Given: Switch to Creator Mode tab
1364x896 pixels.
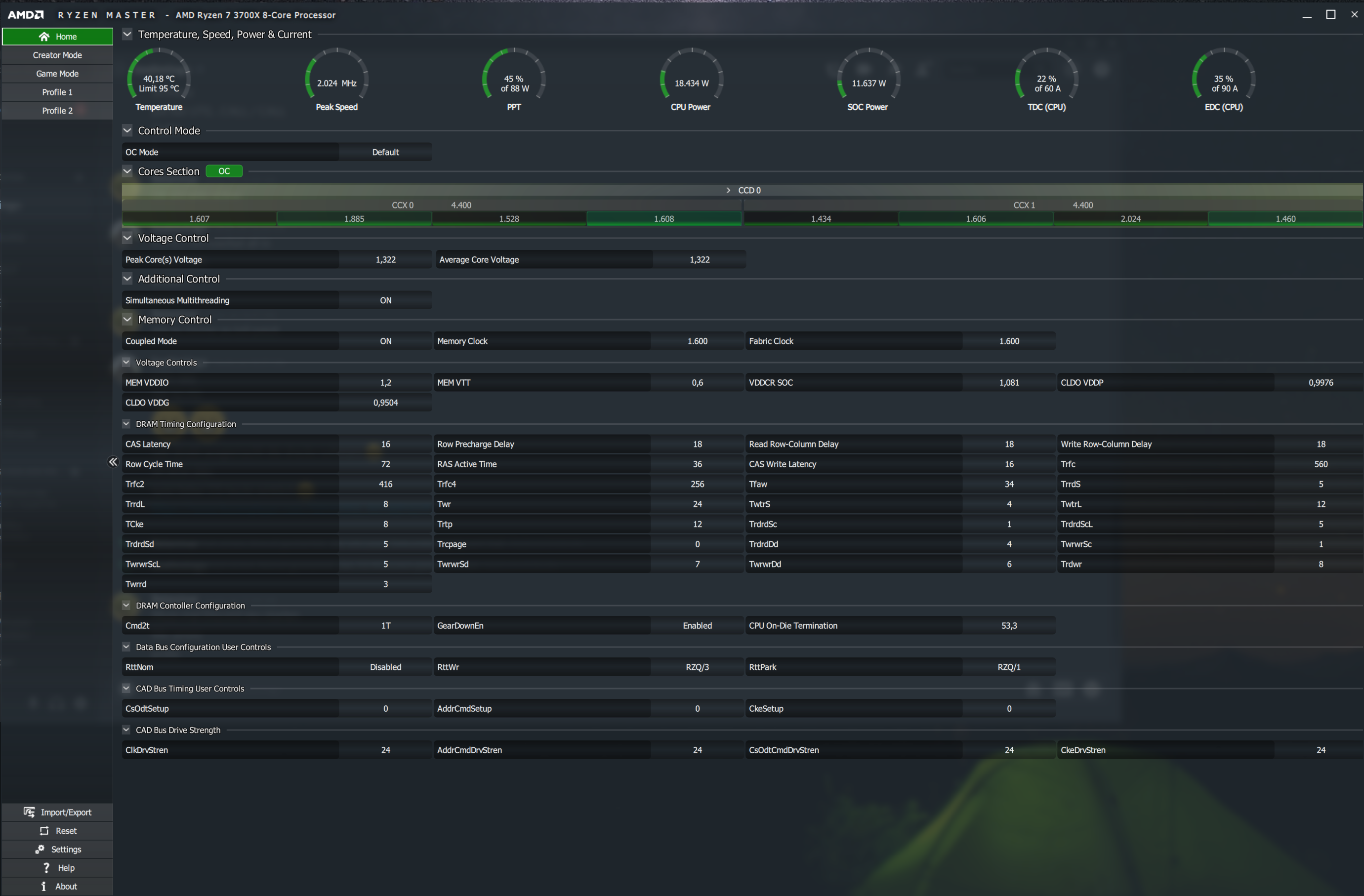Looking at the screenshot, I should [57, 55].
